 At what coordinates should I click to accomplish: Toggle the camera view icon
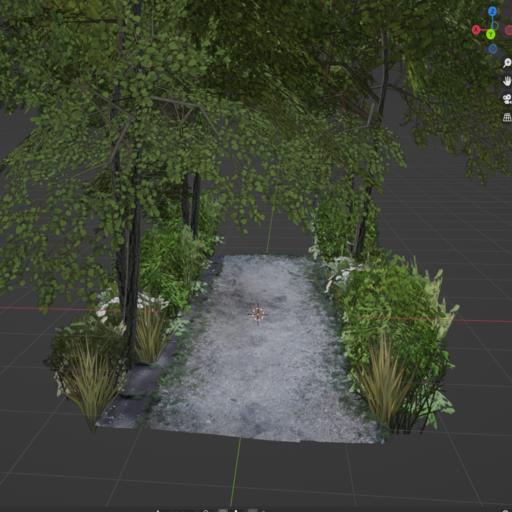[507, 99]
